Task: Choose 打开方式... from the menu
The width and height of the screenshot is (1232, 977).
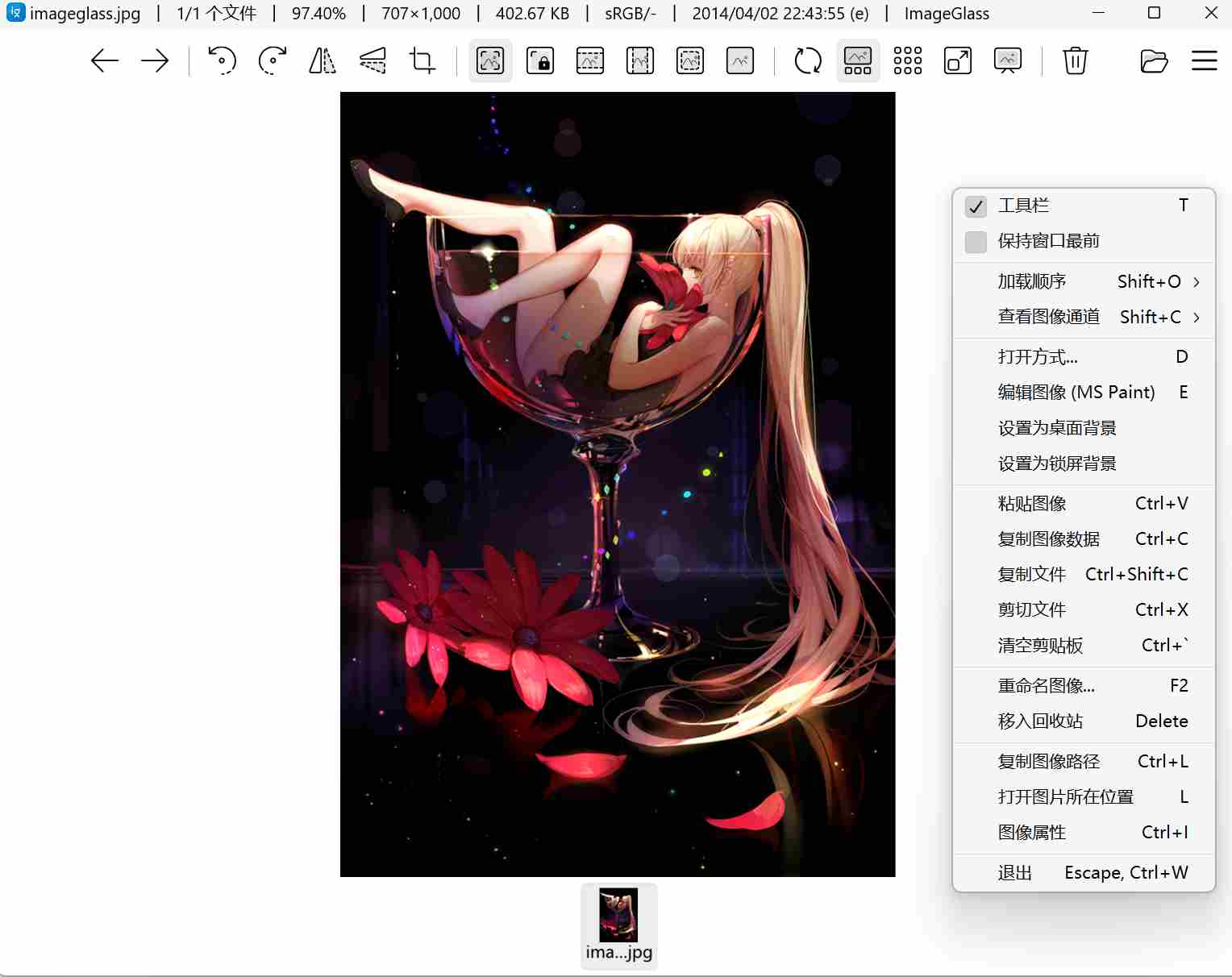Action: pos(1084,357)
